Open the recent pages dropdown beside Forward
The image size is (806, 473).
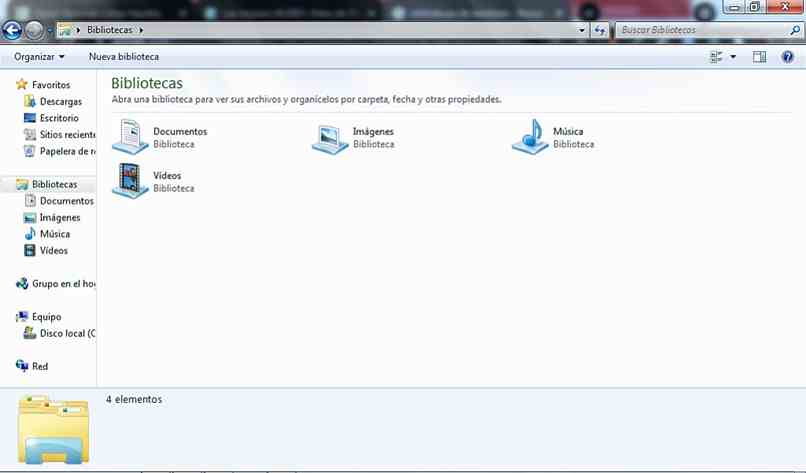click(x=49, y=30)
